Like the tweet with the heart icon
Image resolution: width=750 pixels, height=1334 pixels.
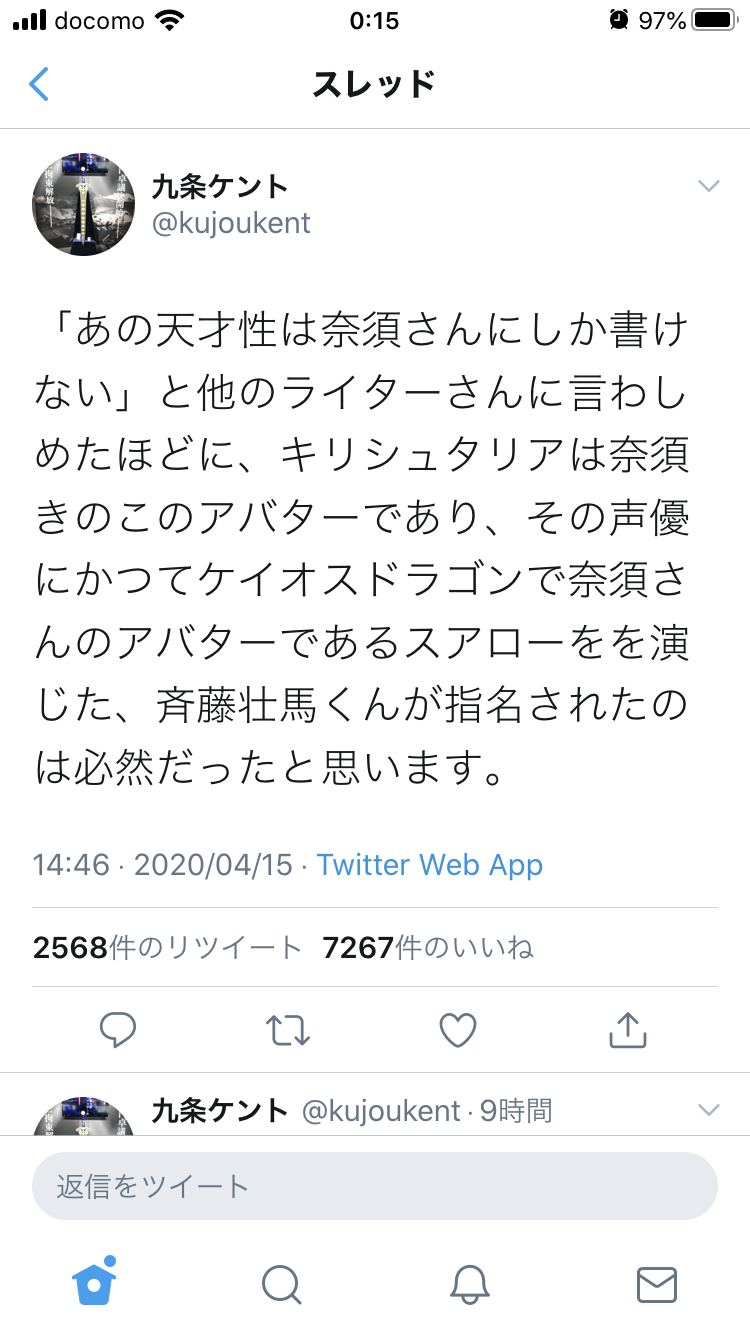pos(458,1029)
